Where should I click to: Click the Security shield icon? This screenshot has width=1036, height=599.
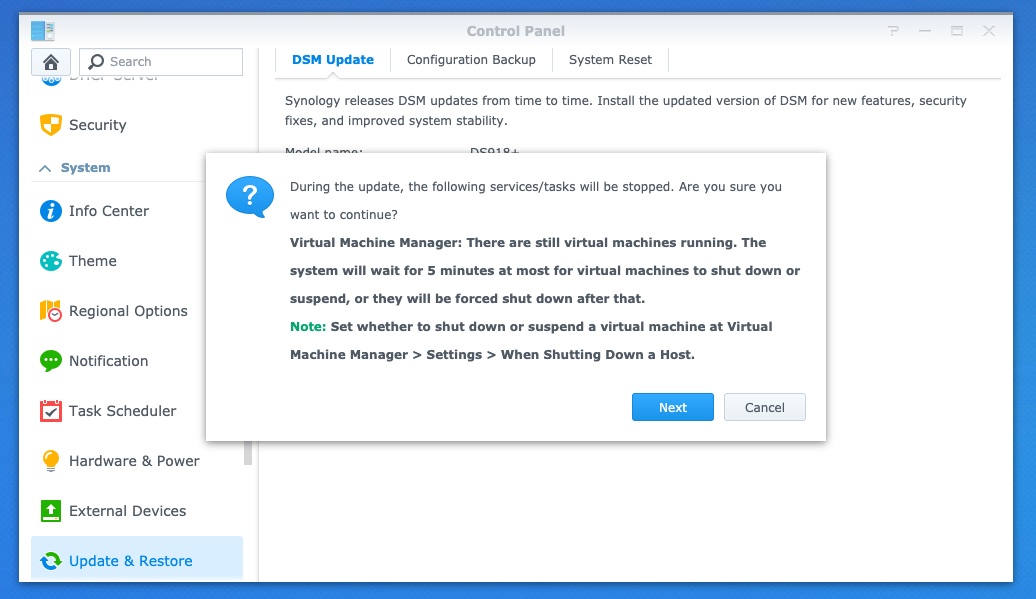(51, 125)
